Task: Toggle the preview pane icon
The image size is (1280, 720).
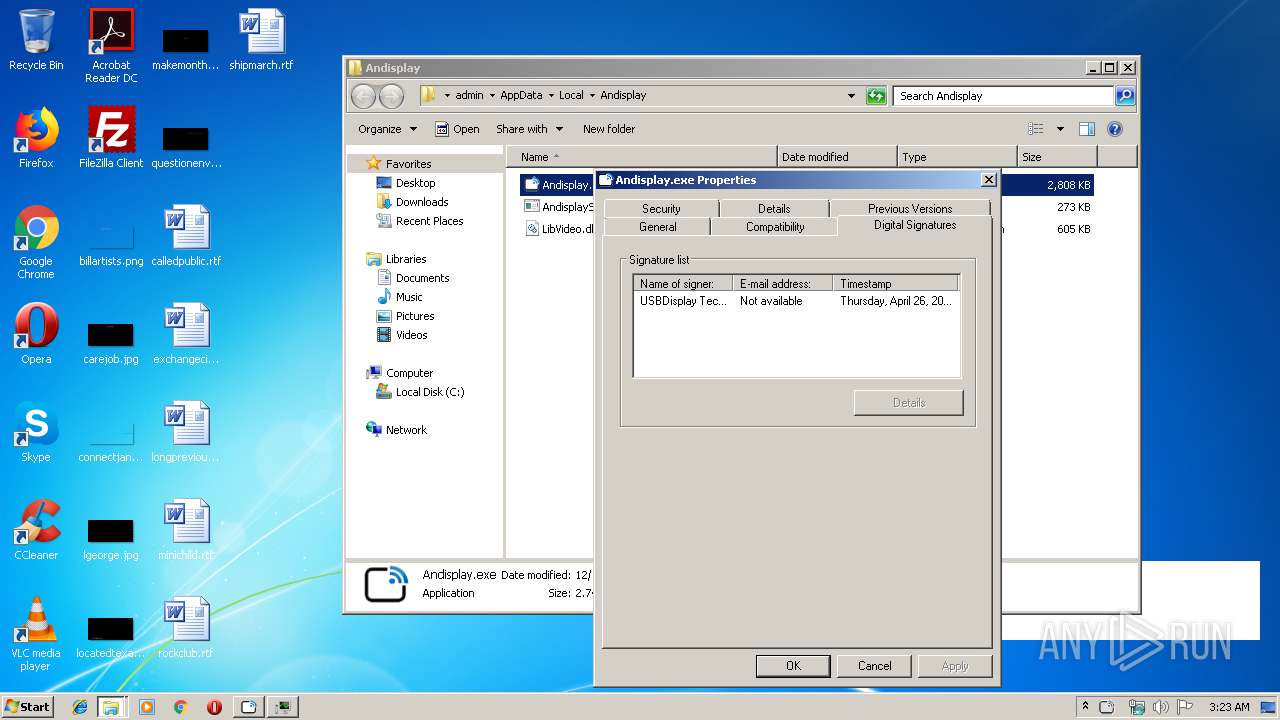Action: 1087,129
